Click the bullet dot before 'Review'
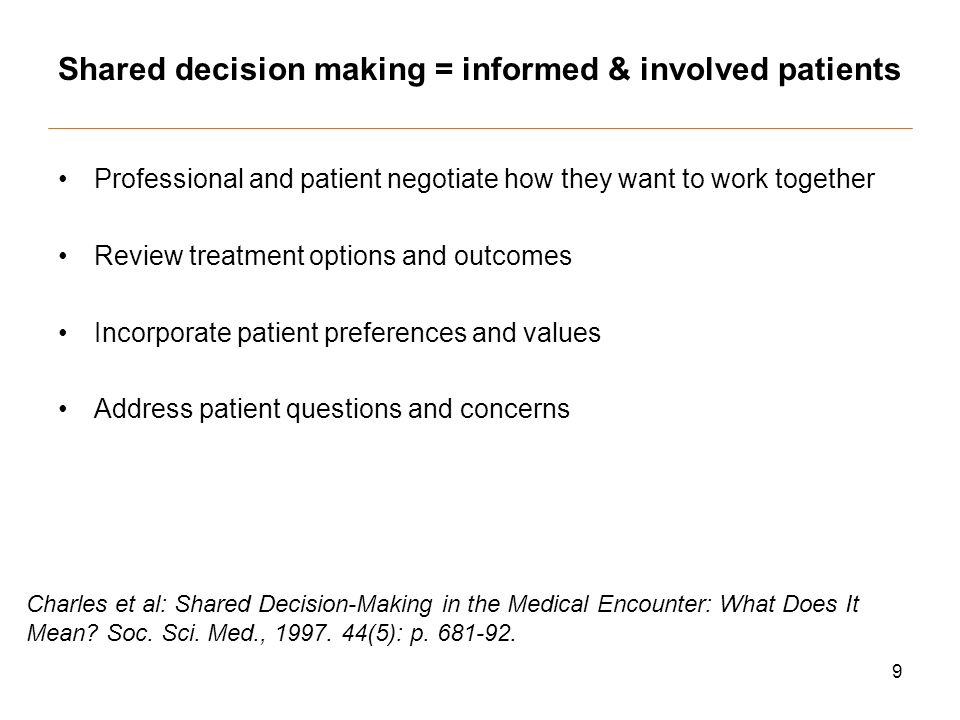The width and height of the screenshot is (960, 720). click(62, 257)
